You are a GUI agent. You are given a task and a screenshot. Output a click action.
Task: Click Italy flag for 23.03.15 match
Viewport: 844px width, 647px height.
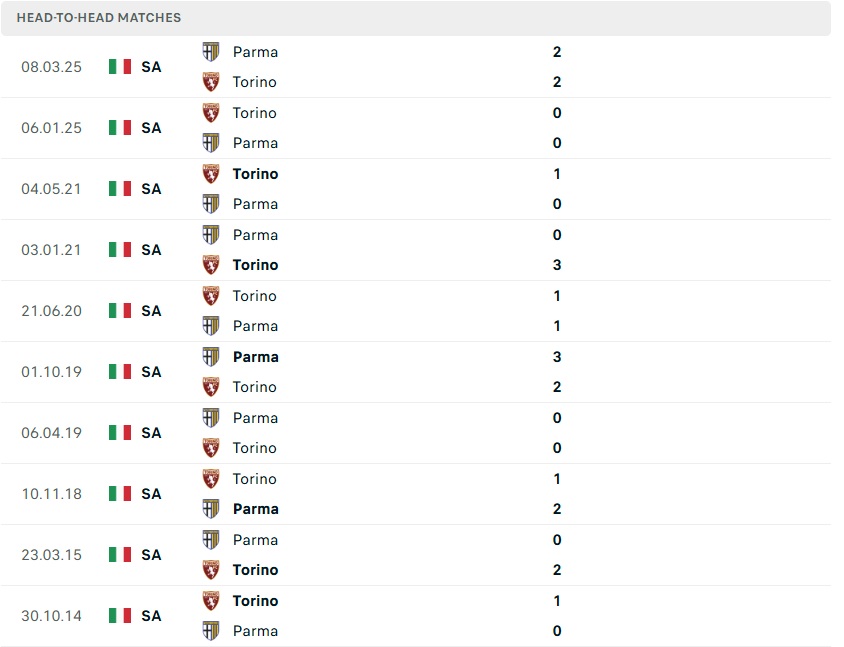(x=120, y=555)
